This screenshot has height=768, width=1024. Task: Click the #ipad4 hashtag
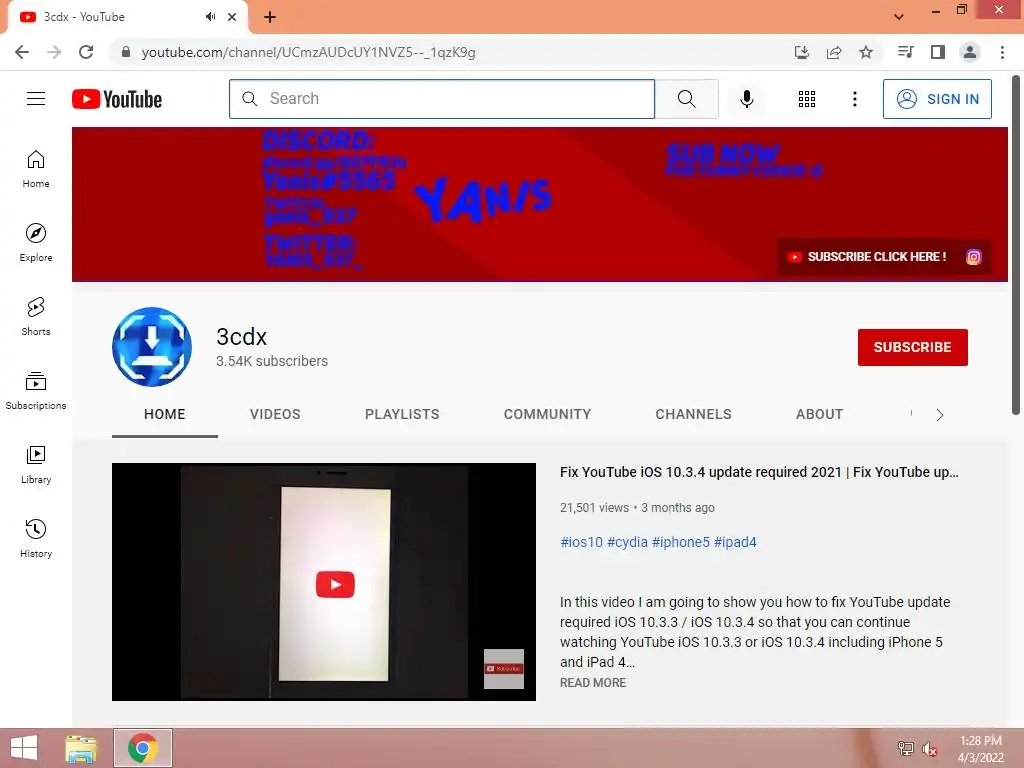click(x=735, y=542)
